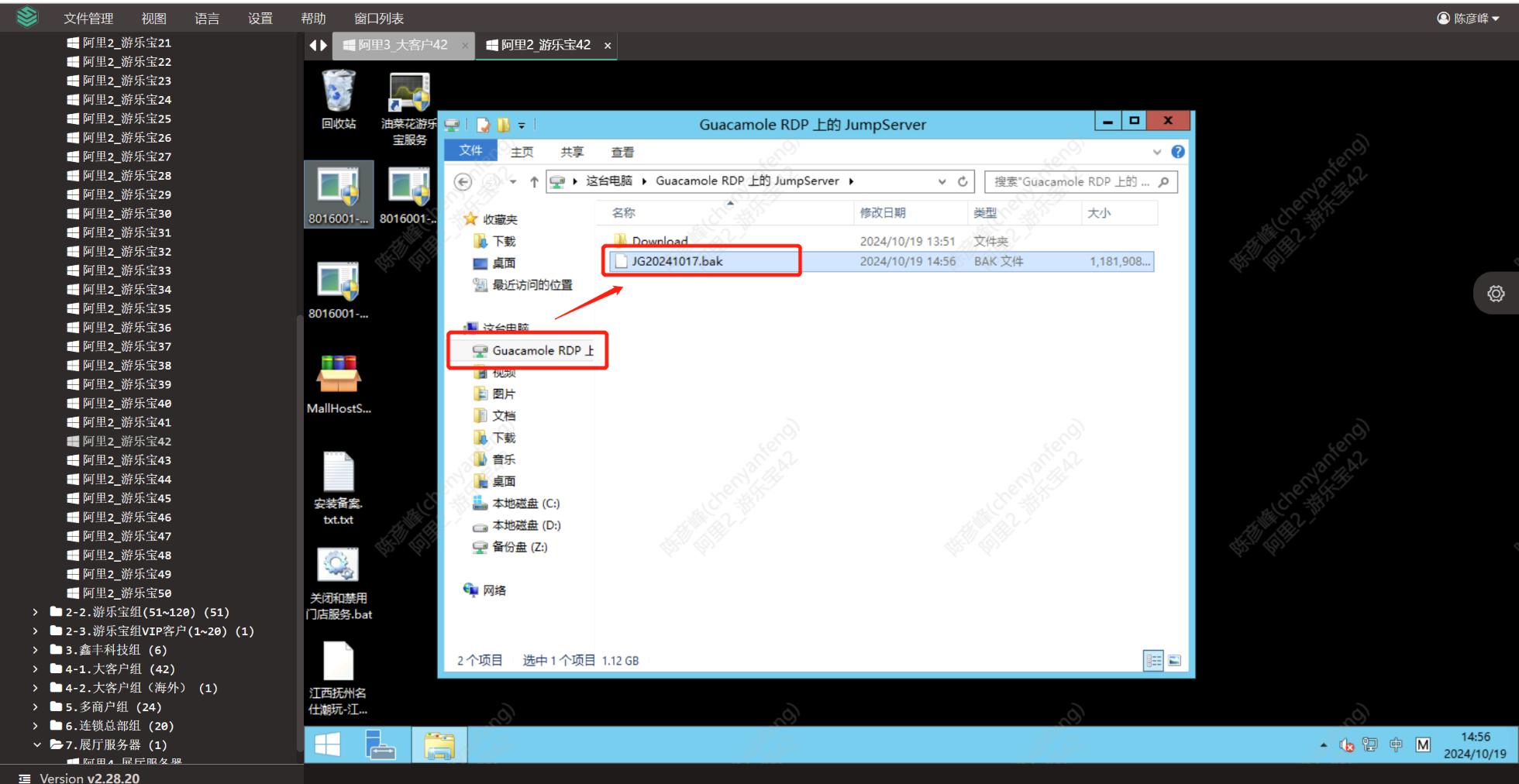Open the 视图 menu
1519x784 pixels.
click(153, 19)
